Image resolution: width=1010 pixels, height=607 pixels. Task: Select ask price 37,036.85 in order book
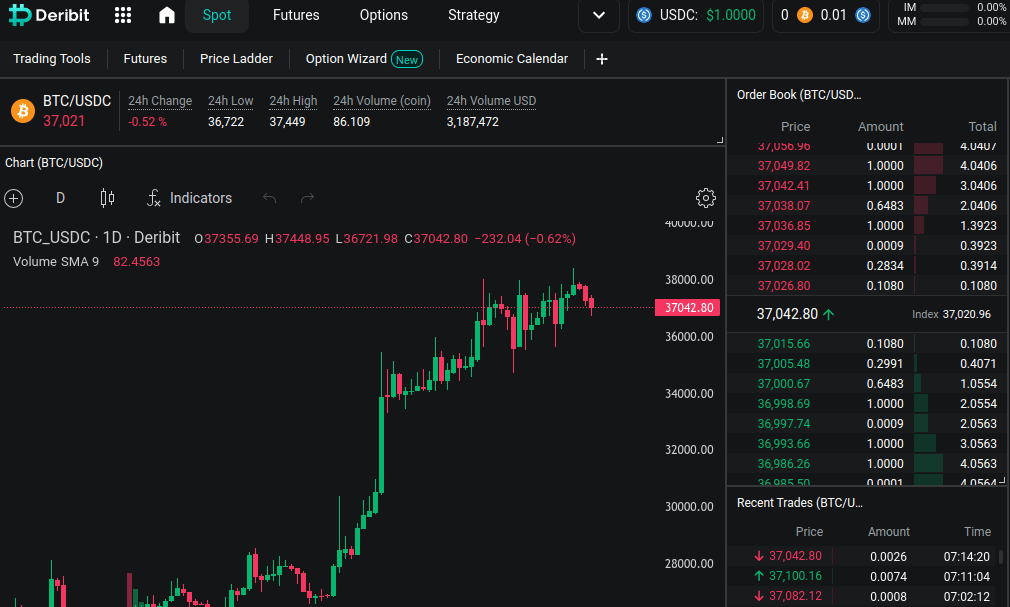[783, 226]
